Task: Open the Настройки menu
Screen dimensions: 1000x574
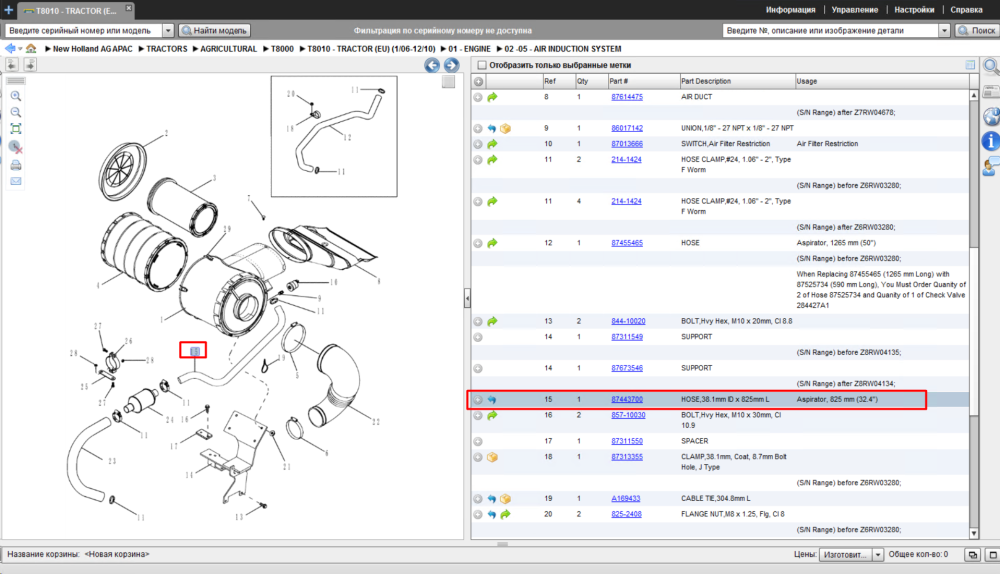Action: [x=914, y=10]
